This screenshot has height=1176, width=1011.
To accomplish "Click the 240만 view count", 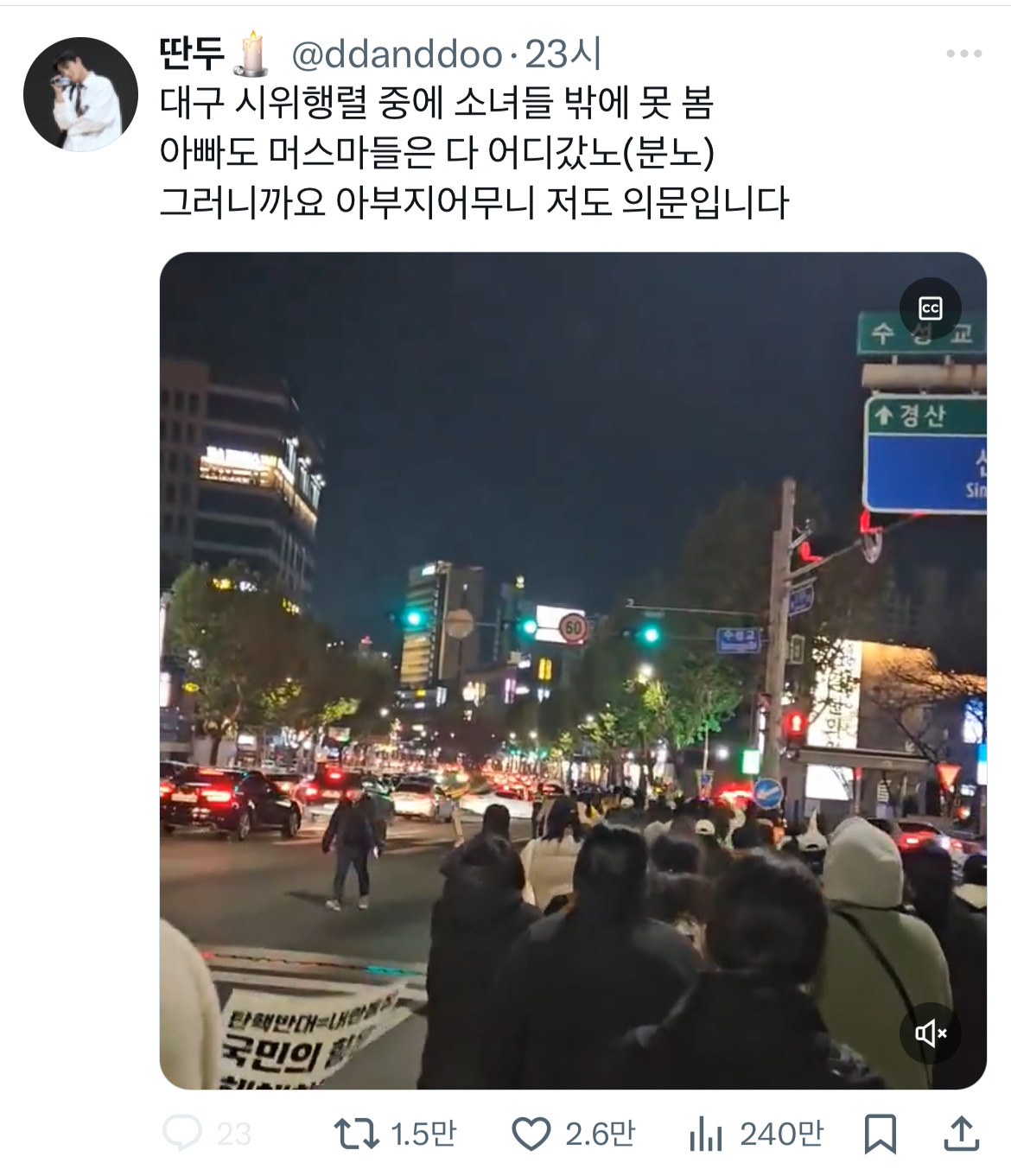I will coord(781,1134).
